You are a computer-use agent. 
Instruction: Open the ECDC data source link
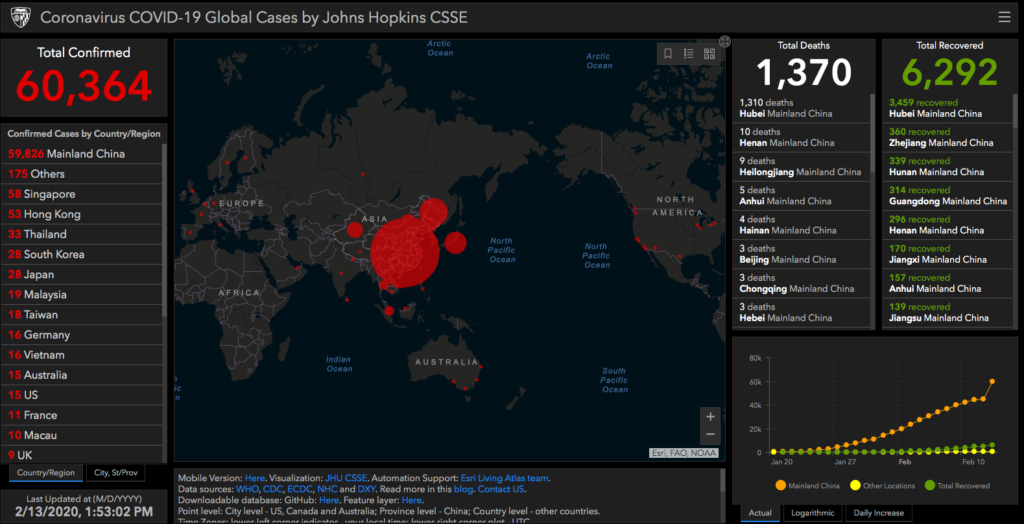pos(299,489)
